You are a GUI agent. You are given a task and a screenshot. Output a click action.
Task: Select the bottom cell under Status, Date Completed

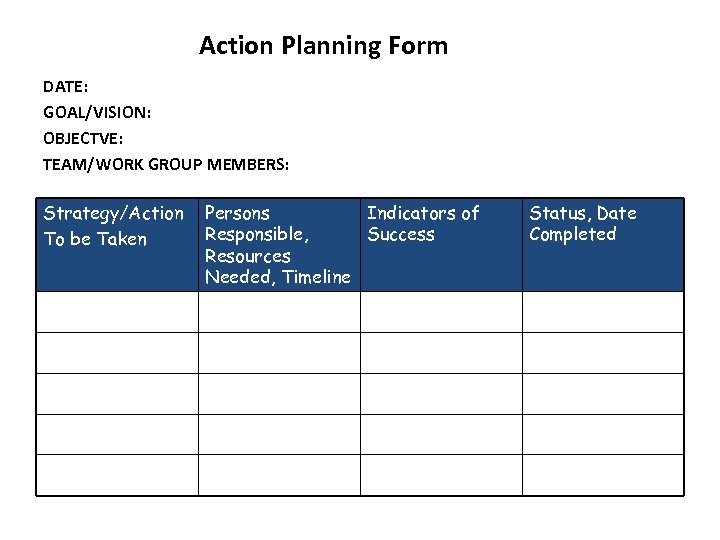603,475
